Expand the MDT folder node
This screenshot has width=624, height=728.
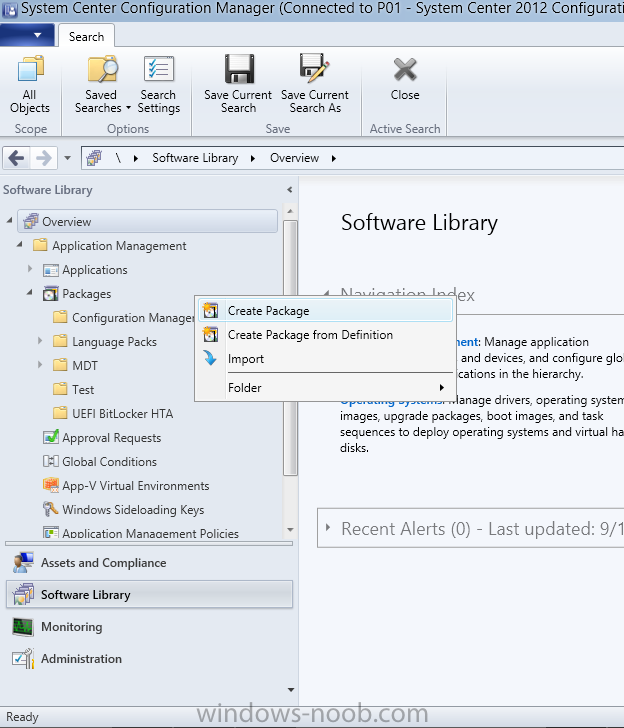coord(40,365)
